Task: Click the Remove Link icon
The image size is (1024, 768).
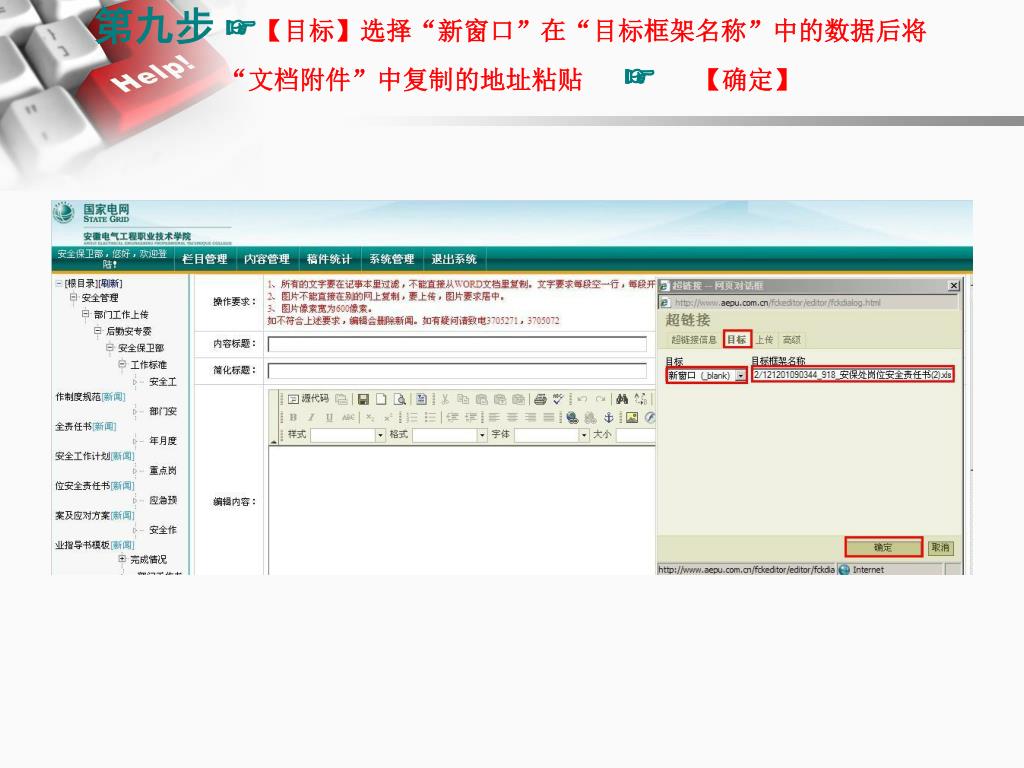Action: coord(590,417)
